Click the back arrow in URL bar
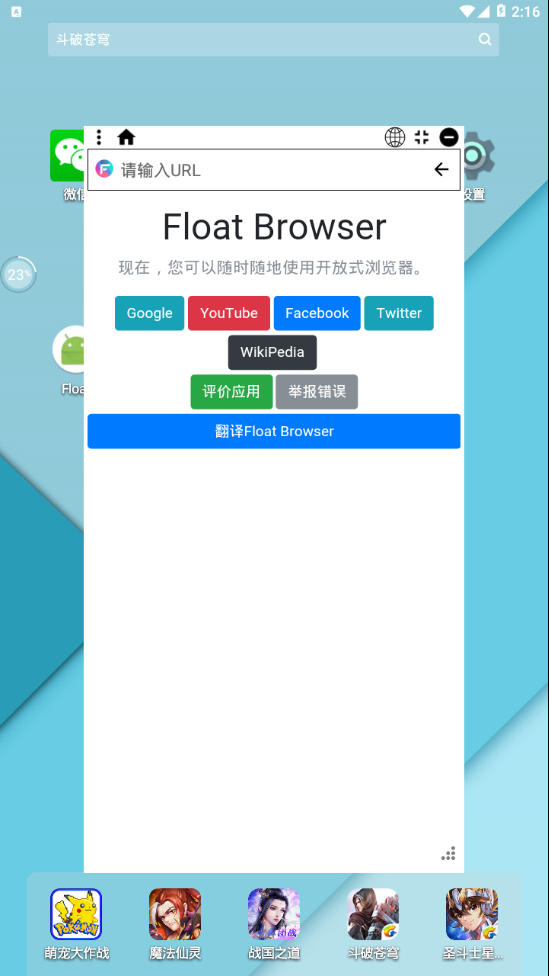 441,169
